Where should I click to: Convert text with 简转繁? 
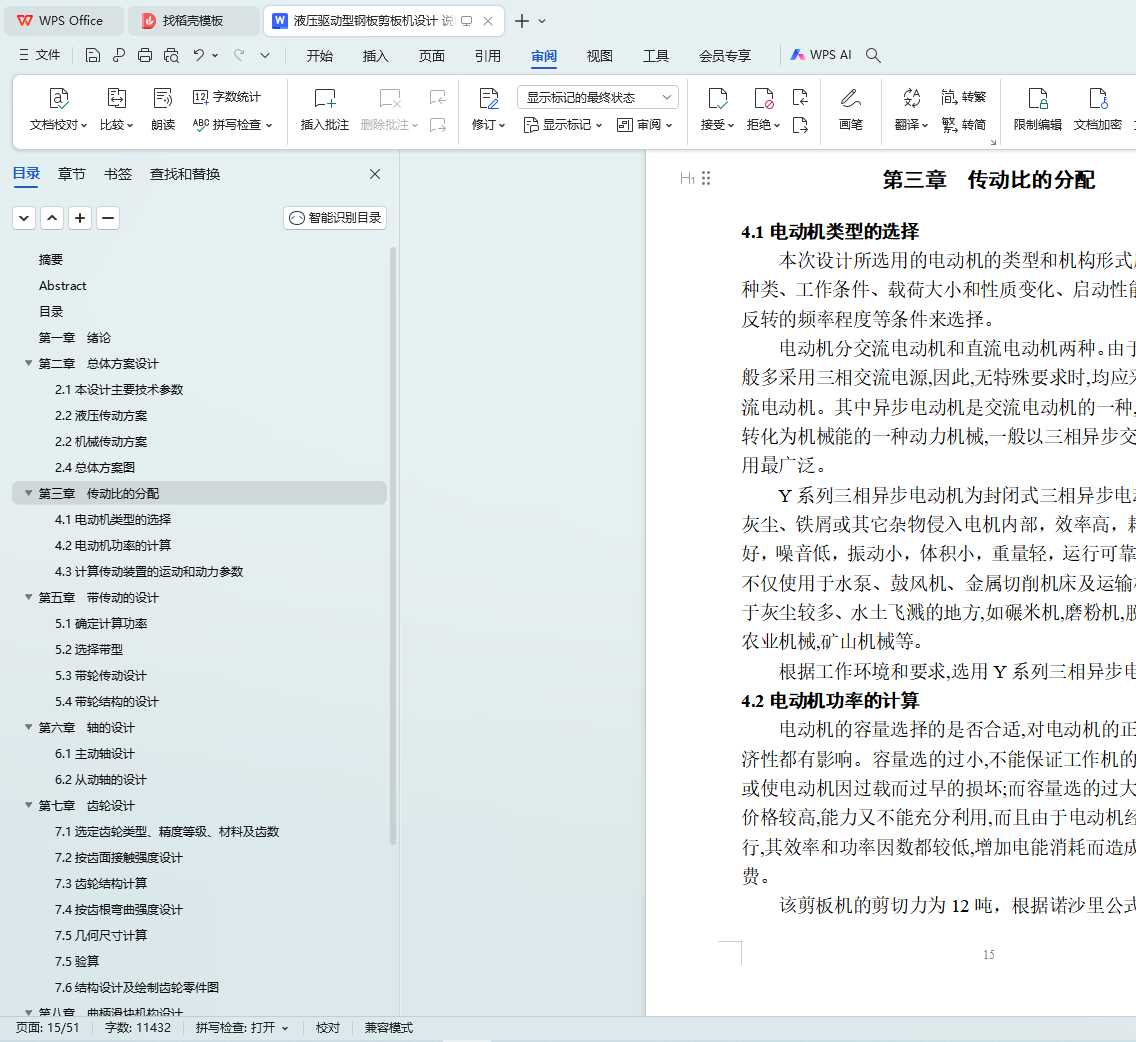(x=964, y=96)
